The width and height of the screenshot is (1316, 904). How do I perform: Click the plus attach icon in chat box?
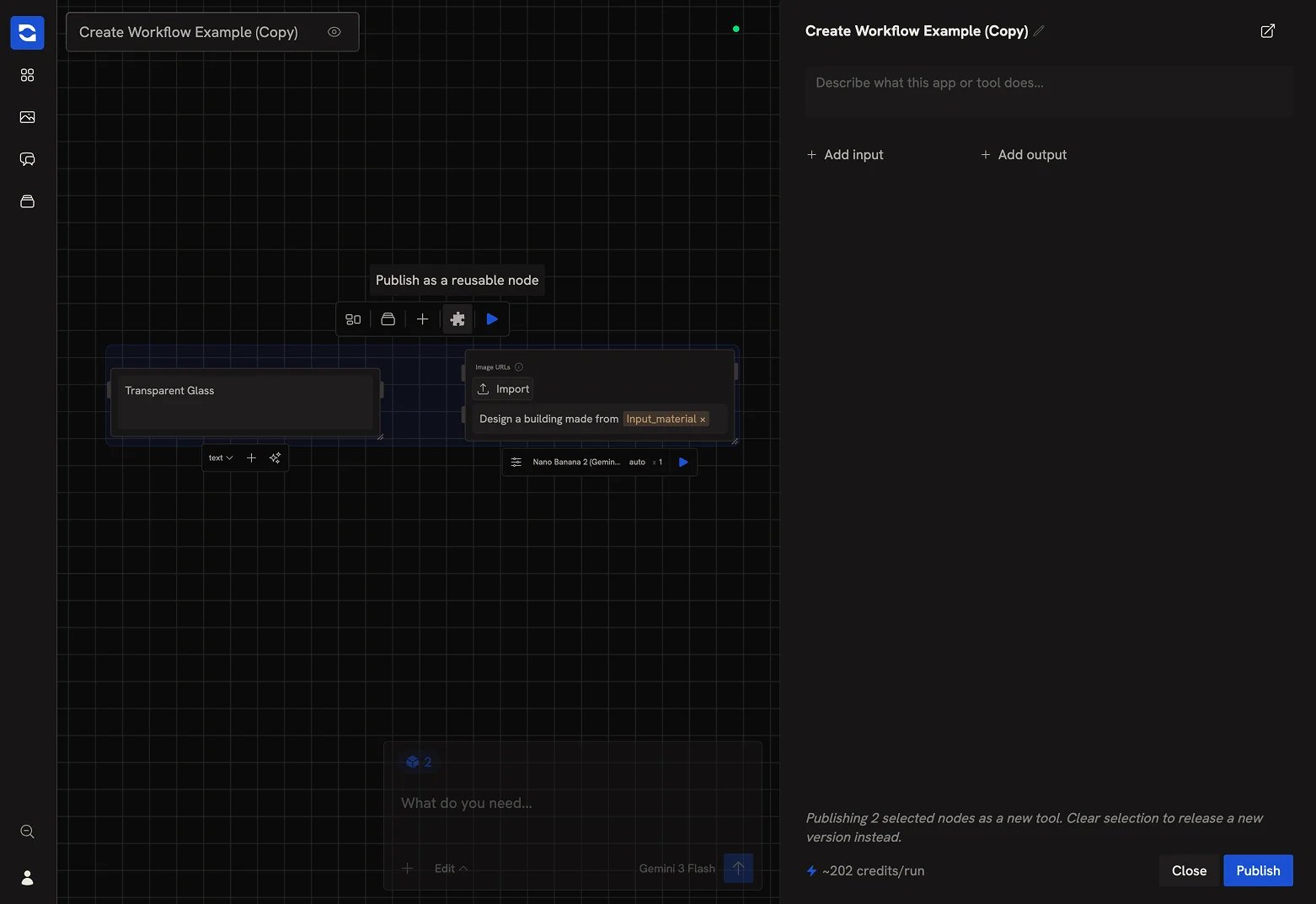[x=407, y=869]
